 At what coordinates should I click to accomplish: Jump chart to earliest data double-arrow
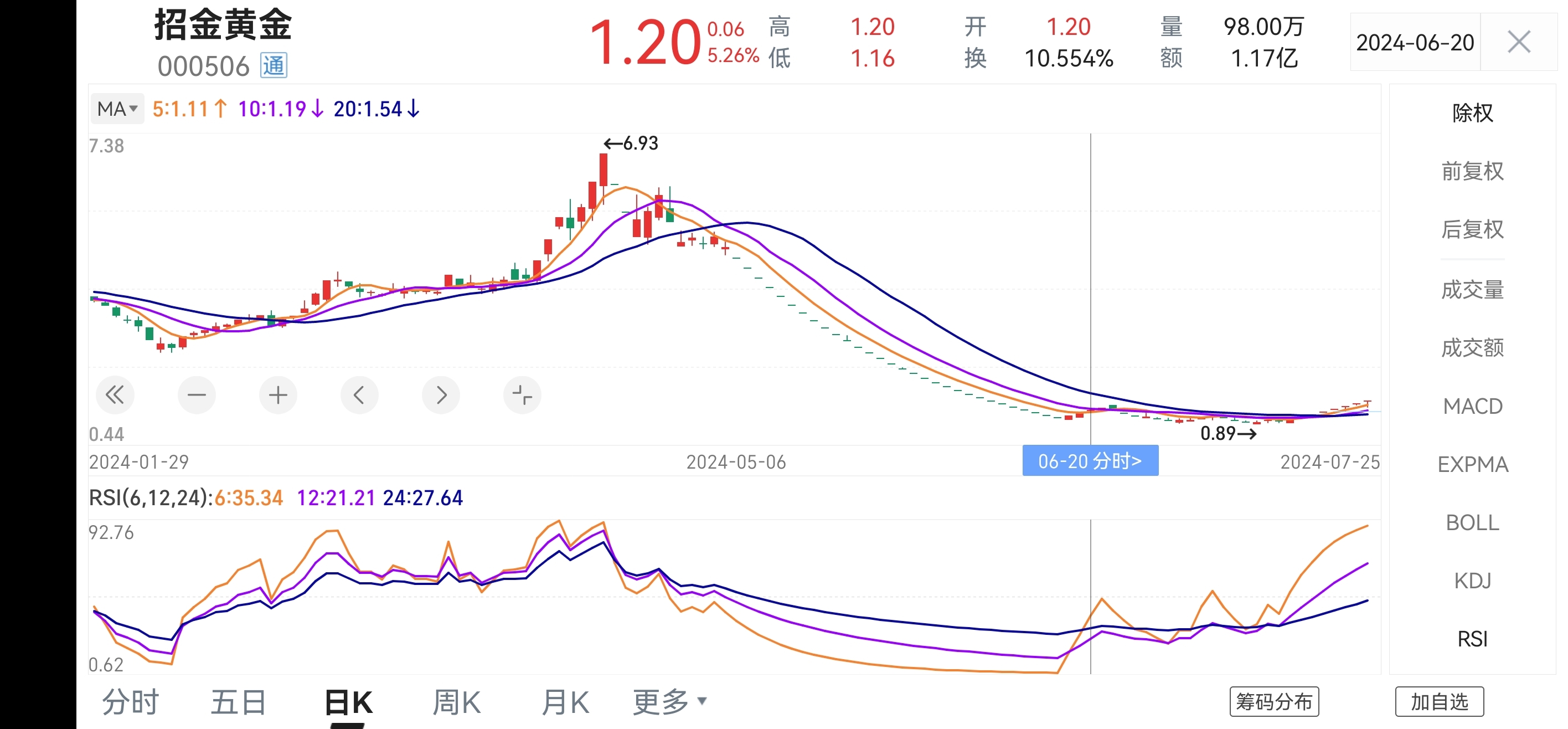115,396
